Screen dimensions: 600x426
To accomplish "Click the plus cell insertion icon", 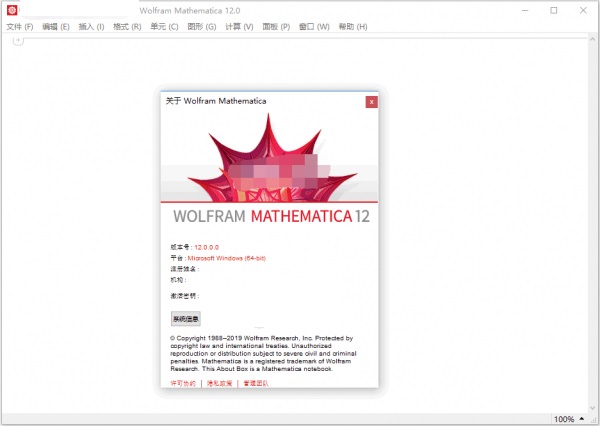I will click(18, 40).
